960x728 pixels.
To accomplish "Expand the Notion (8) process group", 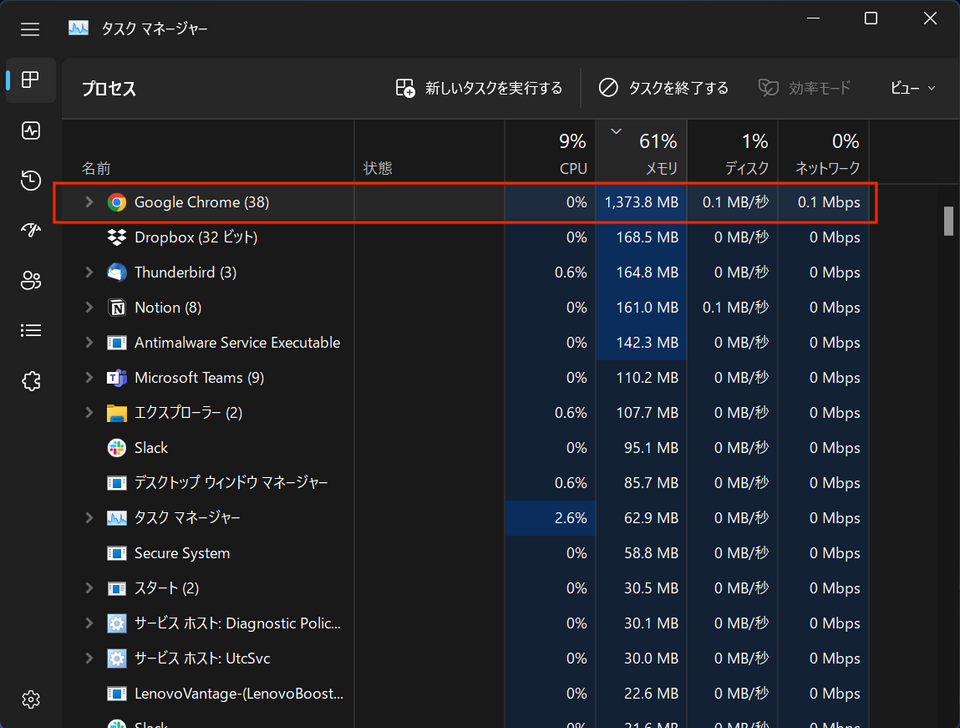I will pos(89,307).
